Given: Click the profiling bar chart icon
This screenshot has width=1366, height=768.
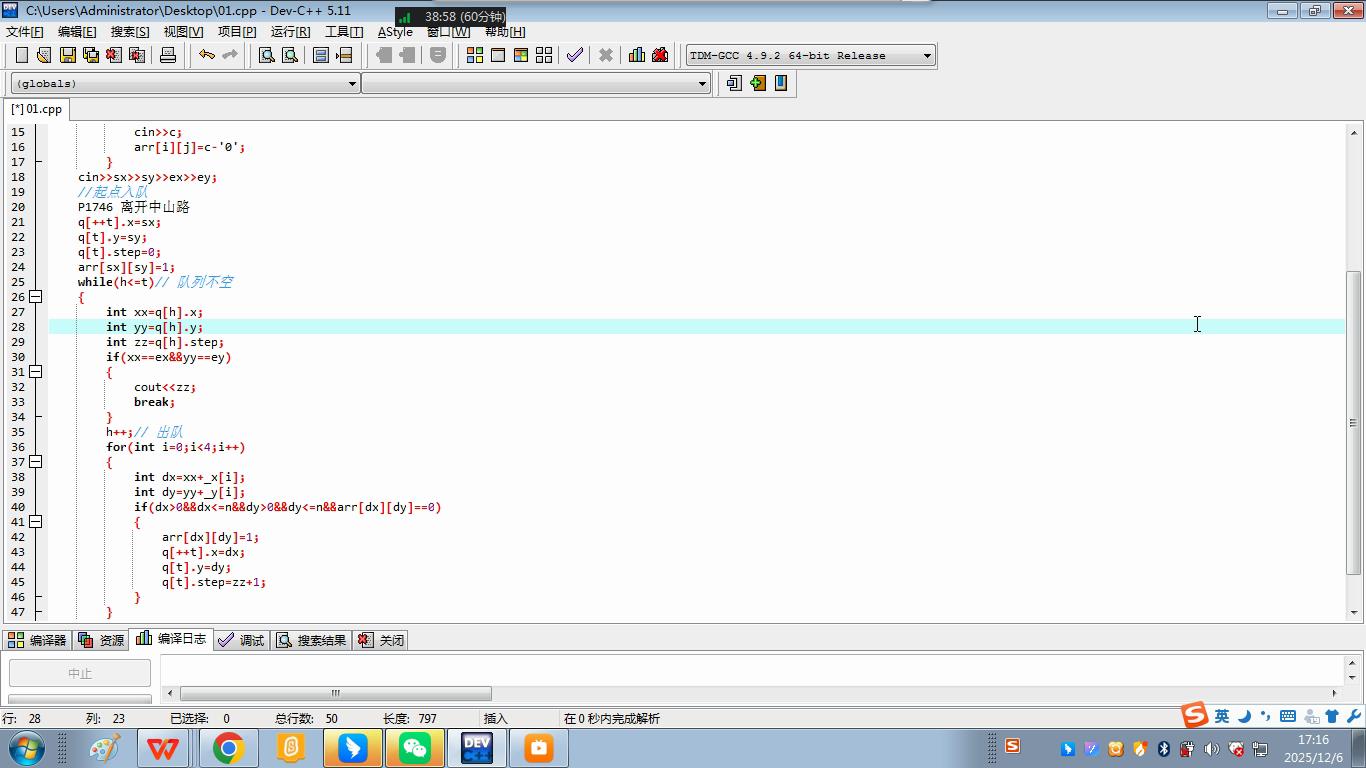Looking at the screenshot, I should pos(636,55).
